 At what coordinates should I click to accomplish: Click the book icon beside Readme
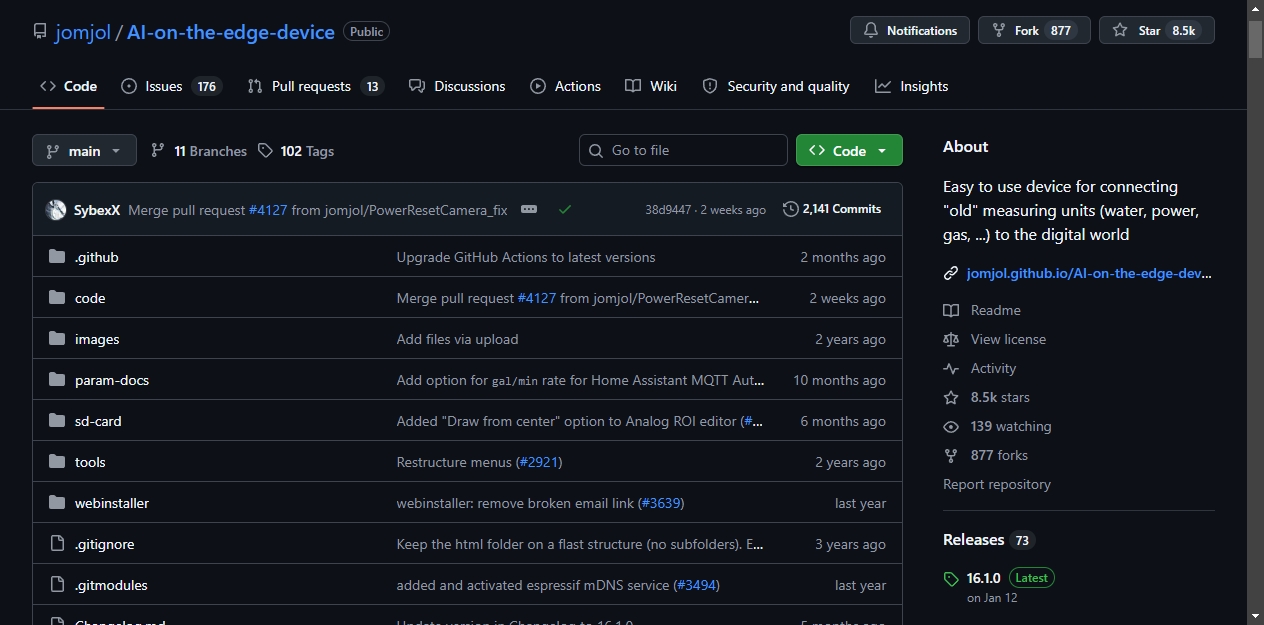(x=951, y=310)
